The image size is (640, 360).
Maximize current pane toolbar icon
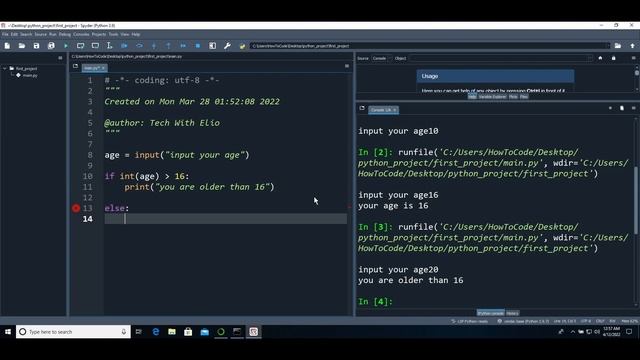tap(213, 46)
